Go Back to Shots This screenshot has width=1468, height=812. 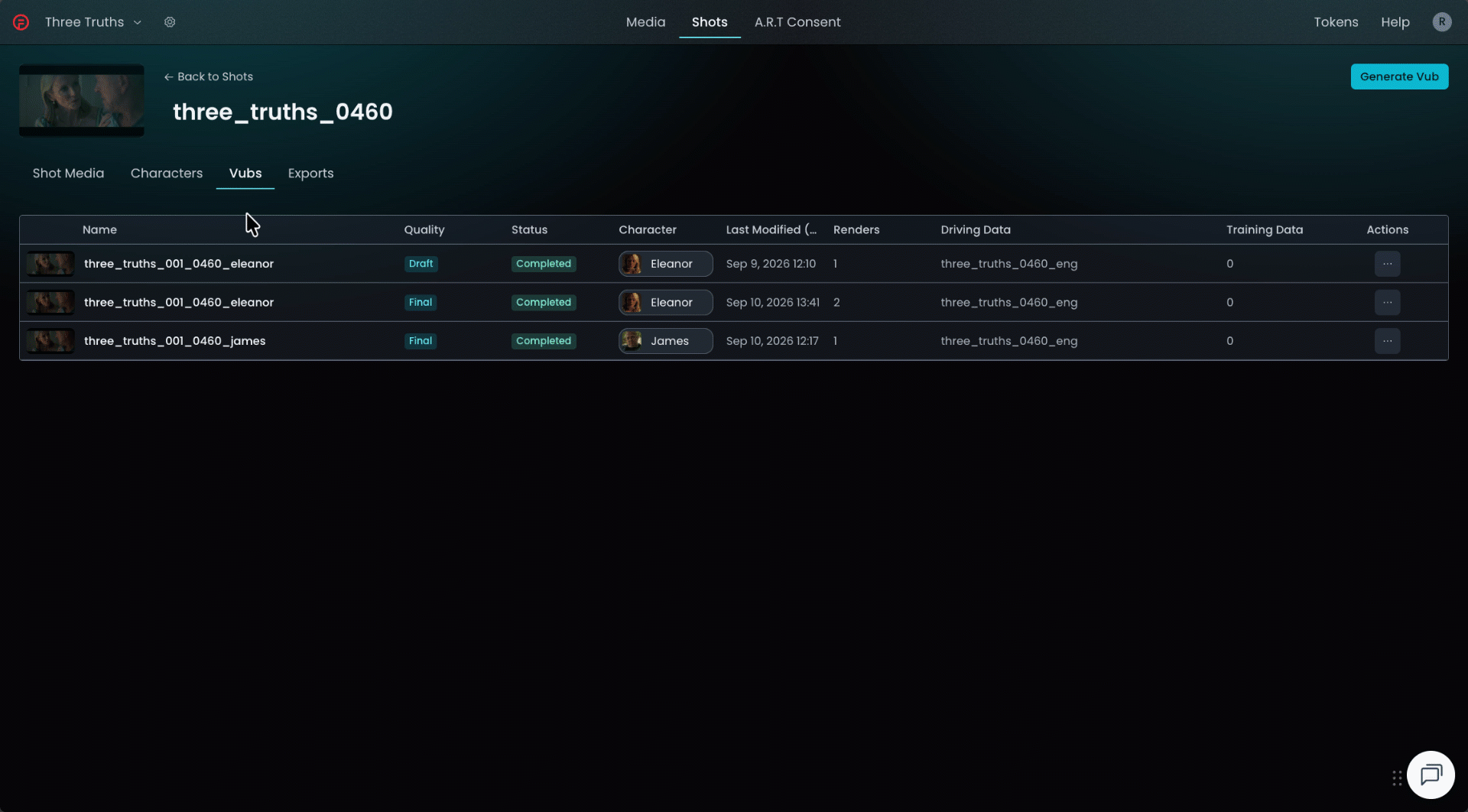(209, 76)
